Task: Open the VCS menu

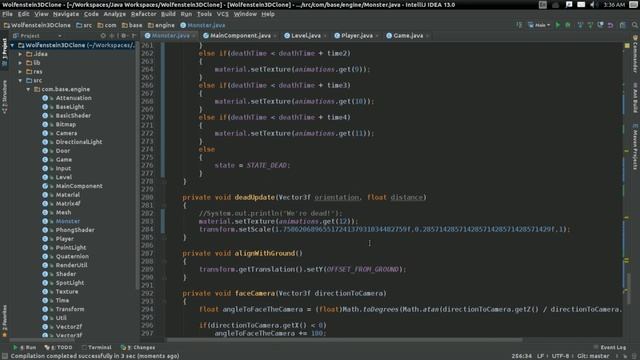Action: [222, 14]
